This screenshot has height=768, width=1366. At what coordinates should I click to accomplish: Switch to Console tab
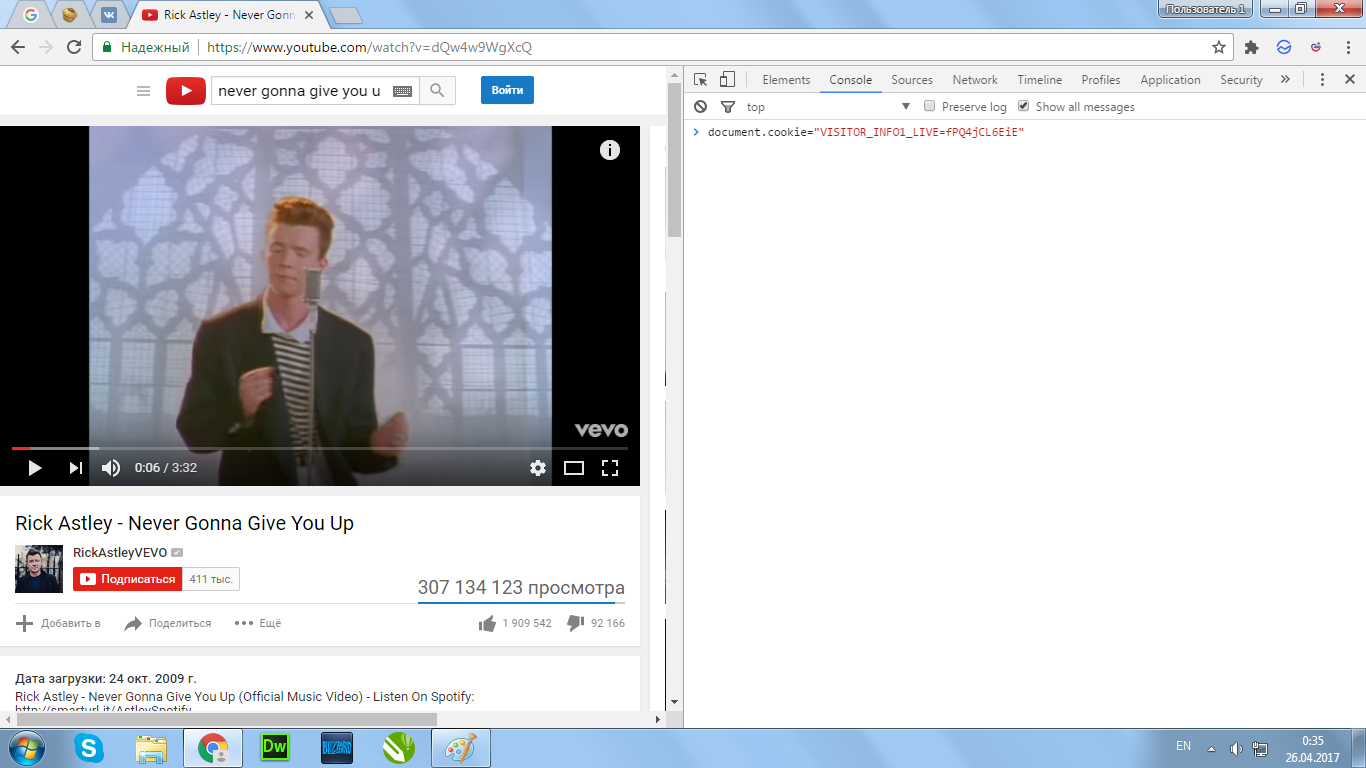click(x=851, y=80)
